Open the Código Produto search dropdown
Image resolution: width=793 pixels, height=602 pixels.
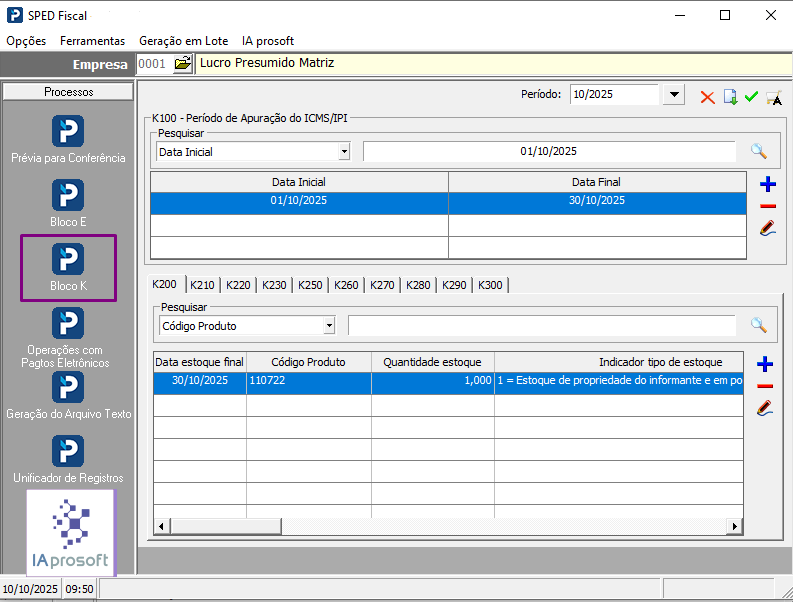point(329,326)
